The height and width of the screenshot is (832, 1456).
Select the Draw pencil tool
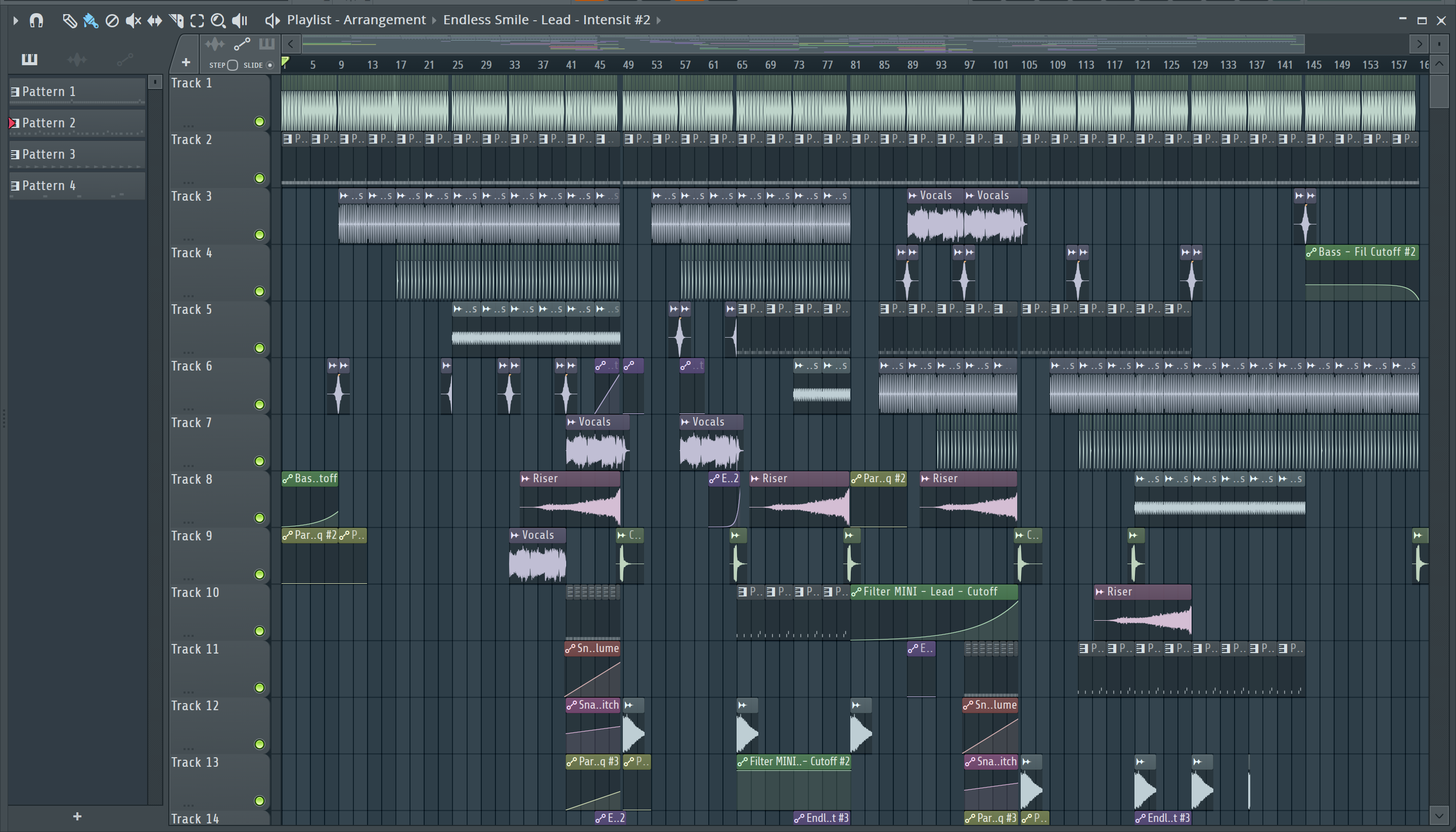tap(69, 21)
